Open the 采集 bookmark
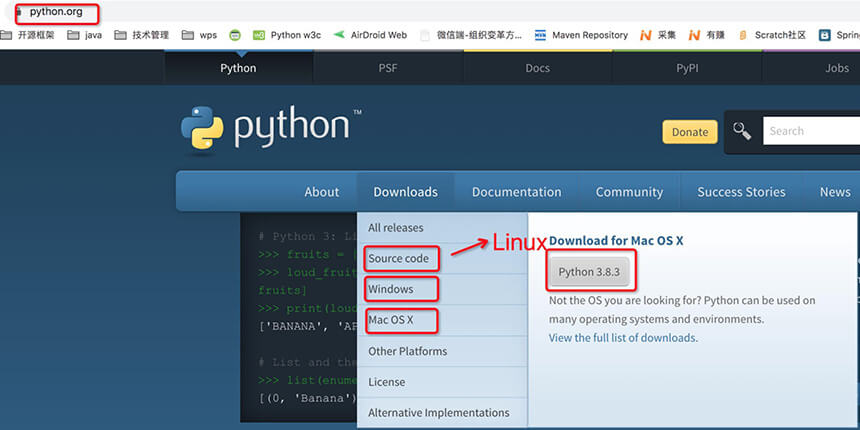The image size is (860, 430). pyautogui.click(x=658, y=35)
